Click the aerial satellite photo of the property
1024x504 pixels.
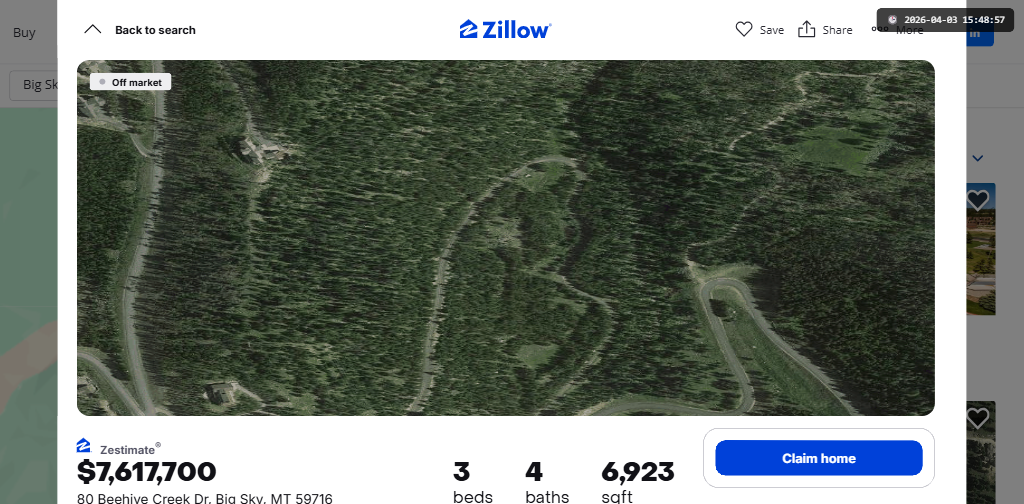(x=505, y=238)
